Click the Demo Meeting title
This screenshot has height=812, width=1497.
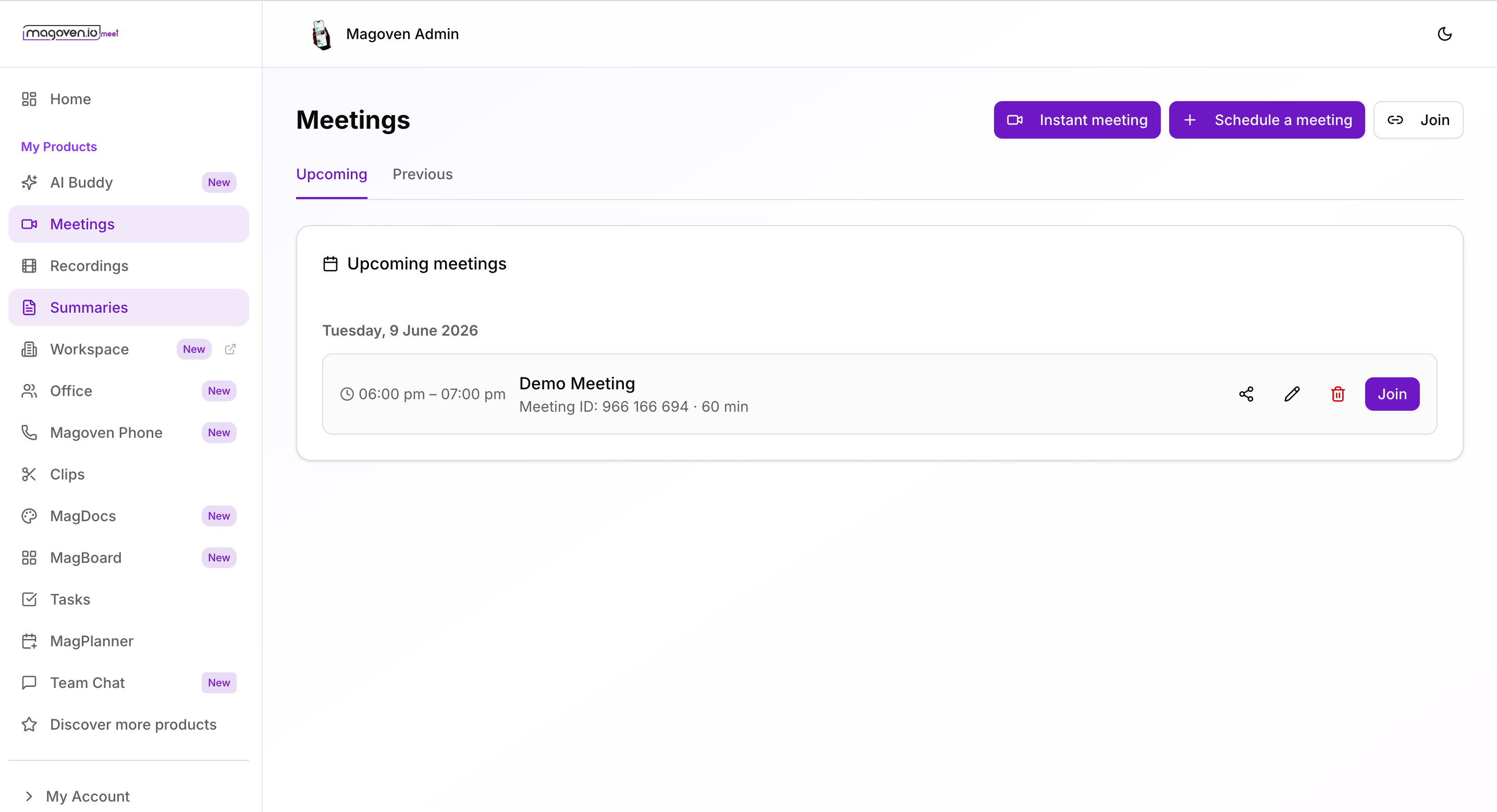[x=576, y=383]
